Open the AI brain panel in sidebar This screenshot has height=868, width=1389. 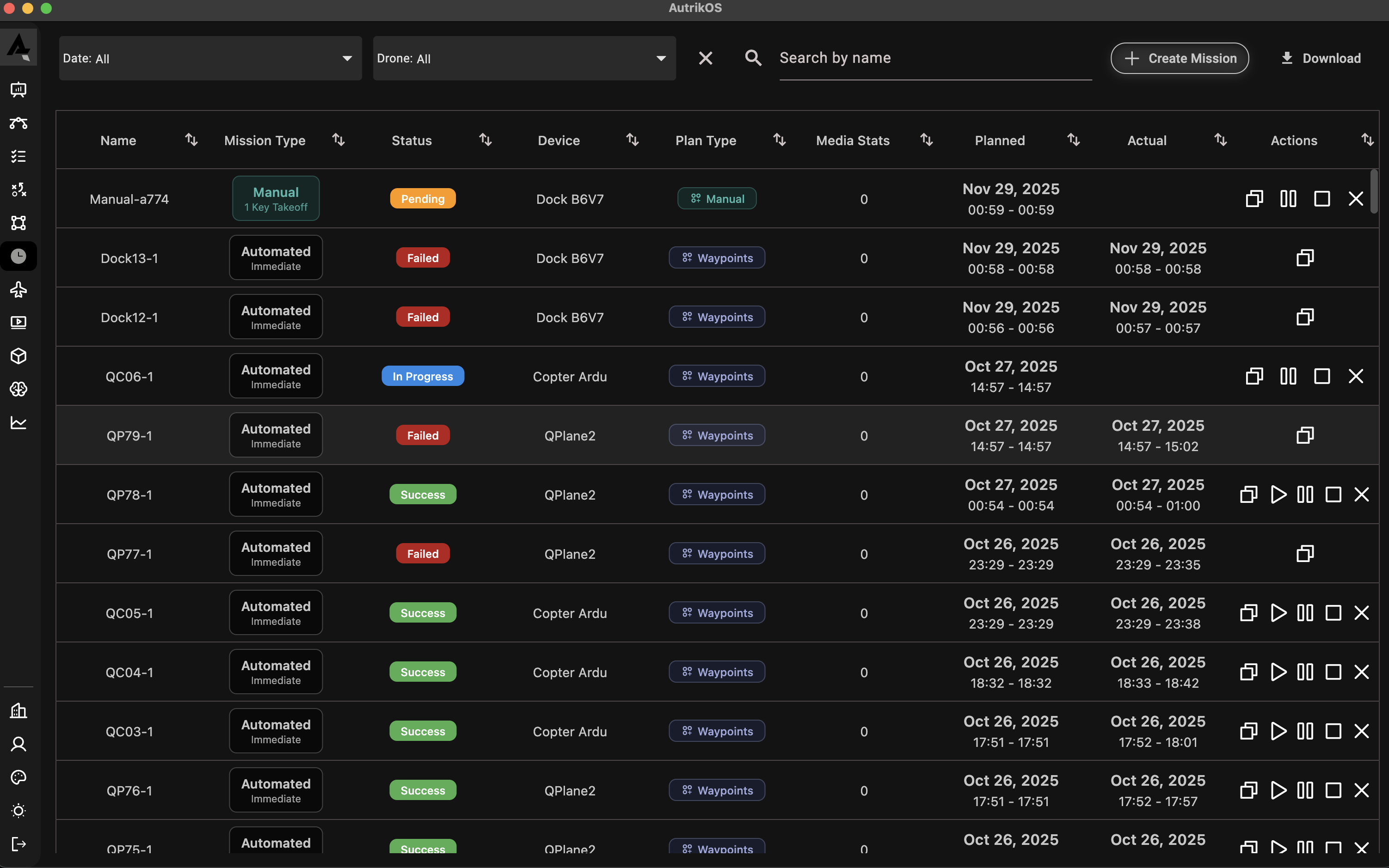pyautogui.click(x=19, y=389)
